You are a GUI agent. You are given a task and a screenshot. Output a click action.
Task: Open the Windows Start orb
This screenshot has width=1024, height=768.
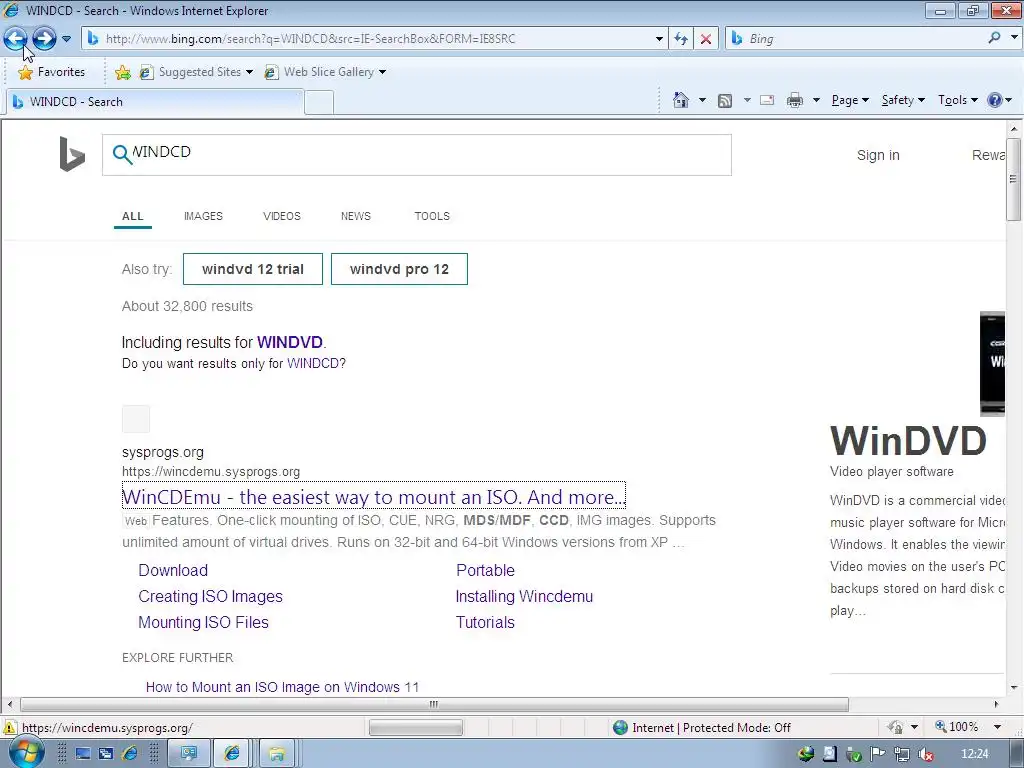27,752
